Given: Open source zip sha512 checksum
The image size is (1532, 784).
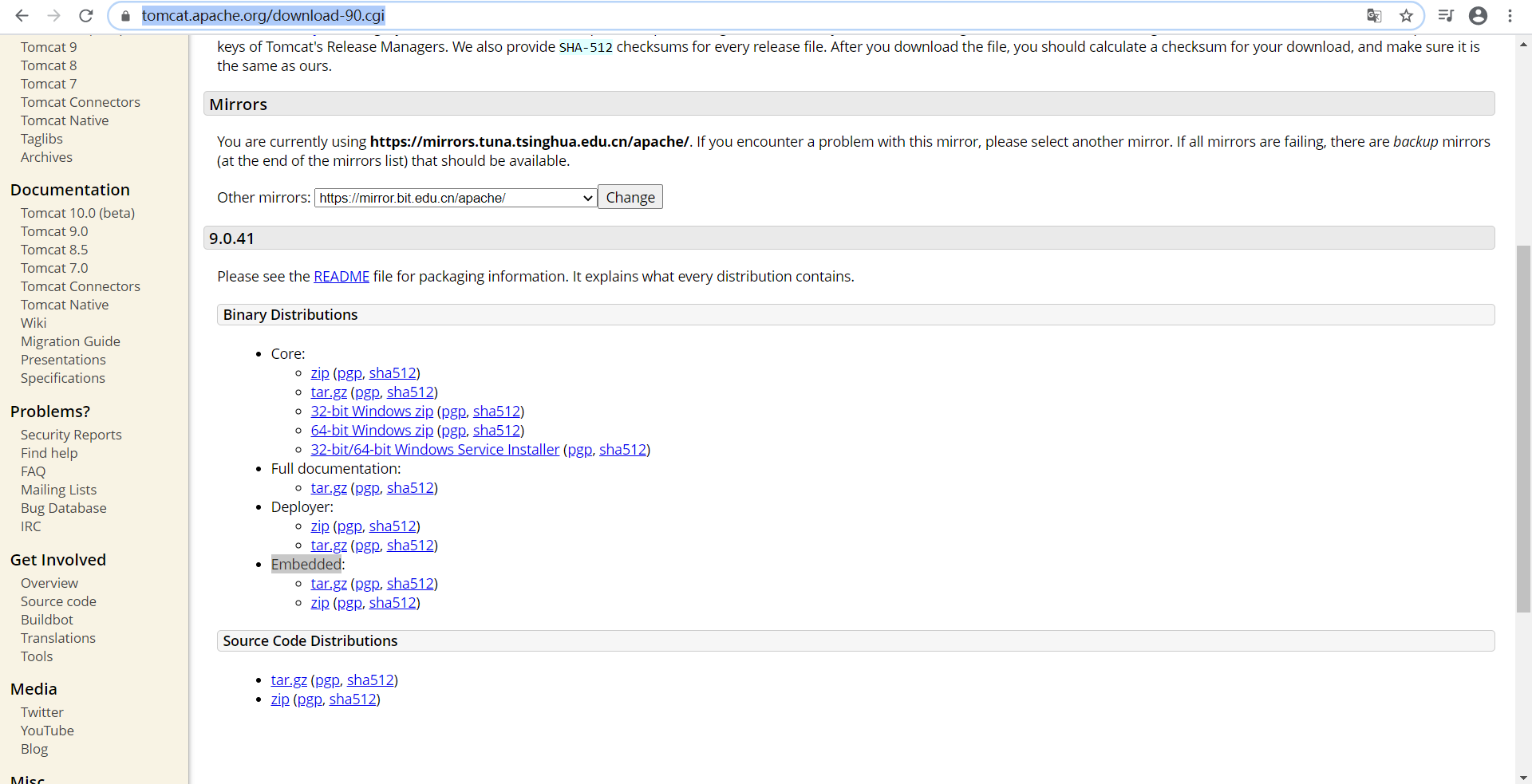Looking at the screenshot, I should [353, 699].
